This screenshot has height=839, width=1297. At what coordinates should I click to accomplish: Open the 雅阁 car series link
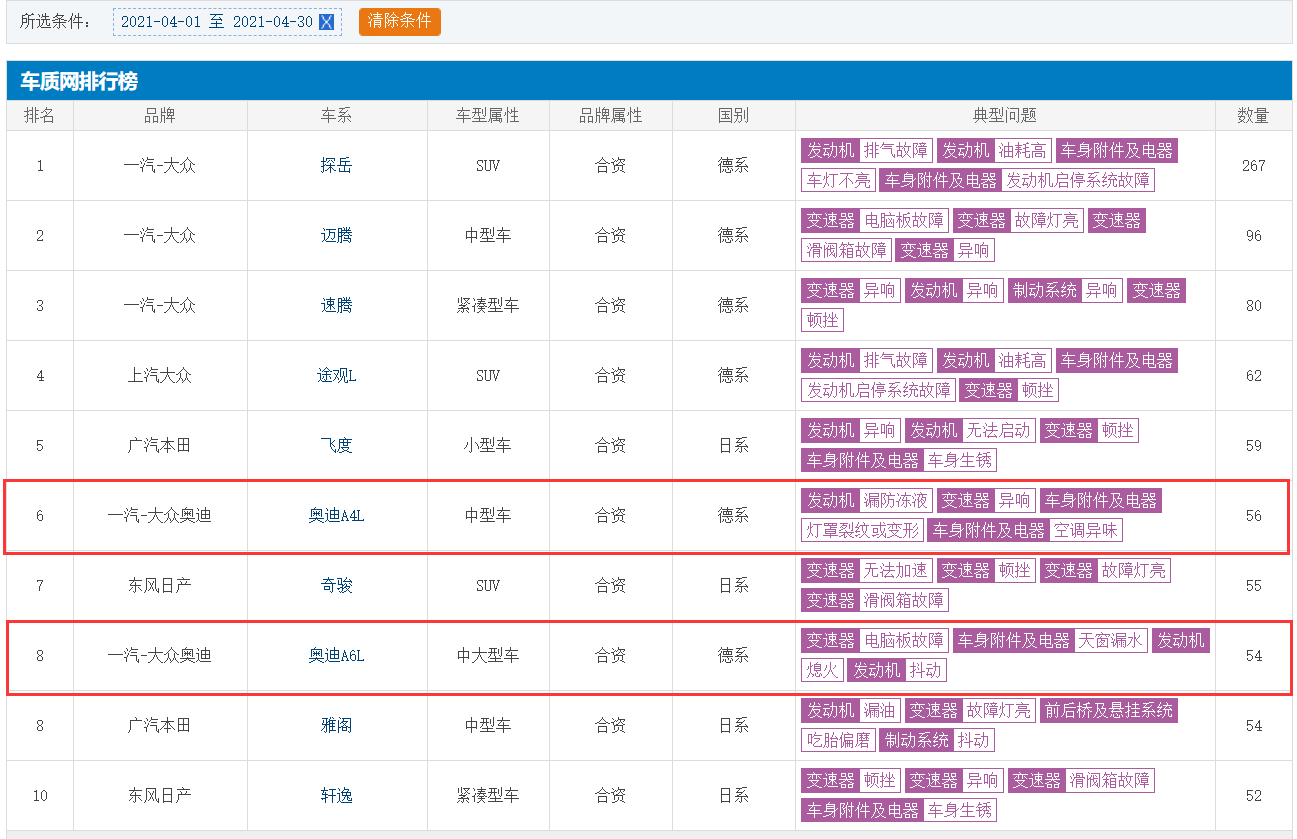[x=337, y=726]
